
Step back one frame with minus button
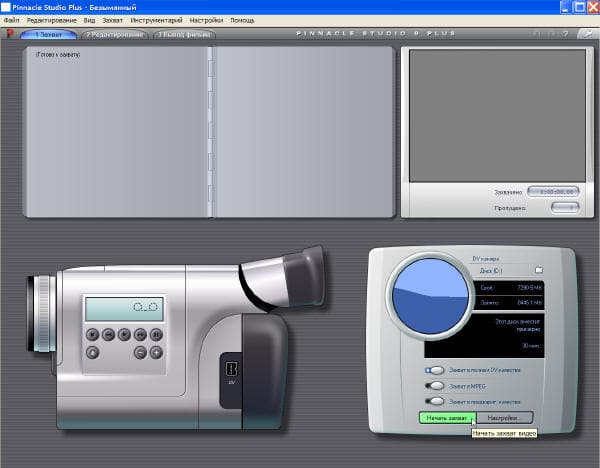pos(140,352)
